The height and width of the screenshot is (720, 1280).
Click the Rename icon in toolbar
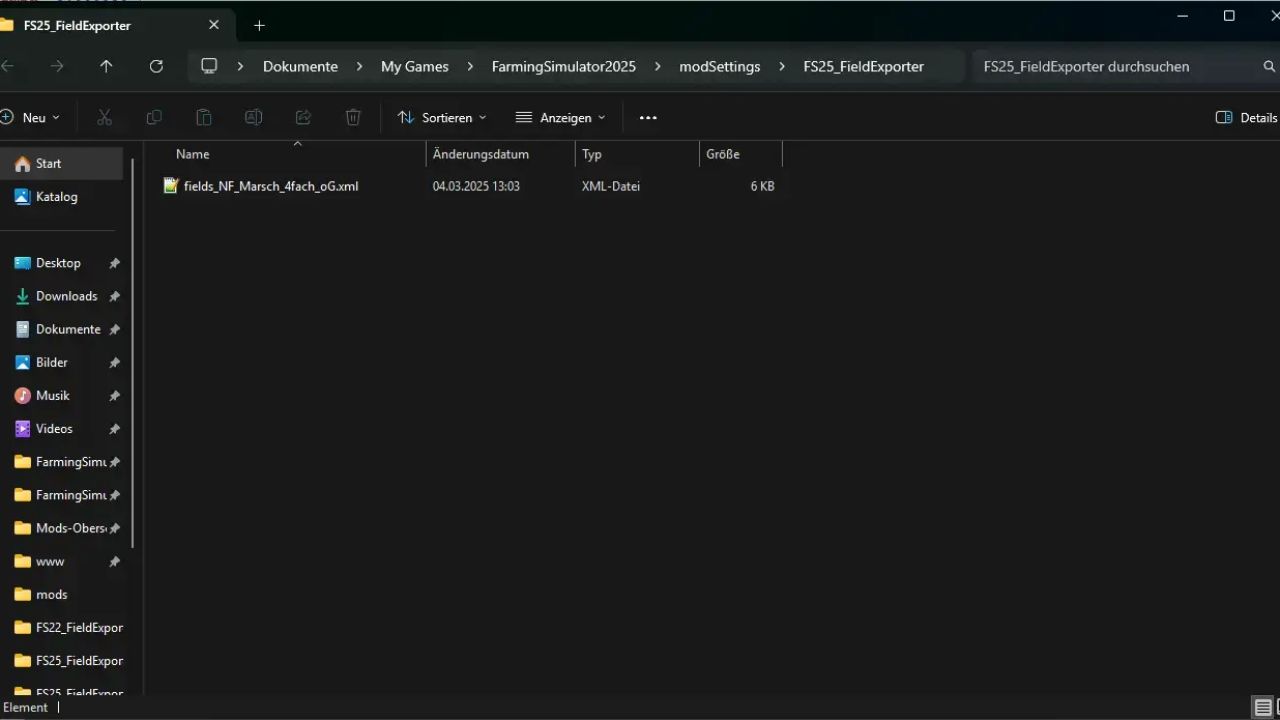[x=254, y=118]
